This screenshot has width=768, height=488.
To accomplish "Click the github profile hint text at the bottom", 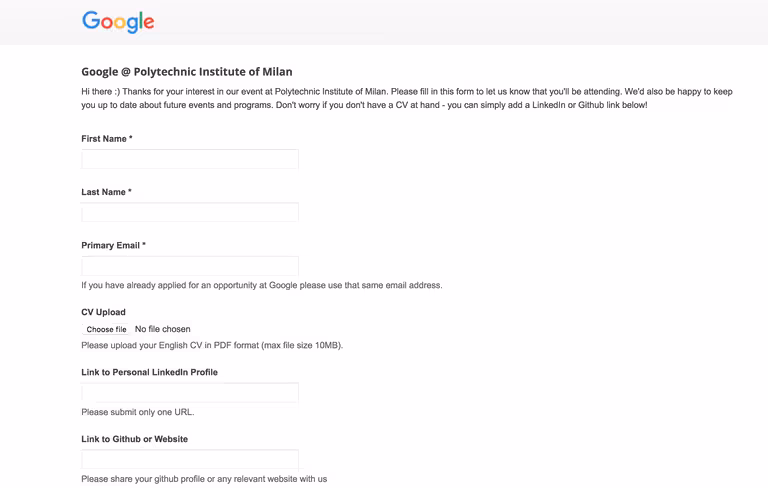I will [x=204, y=479].
